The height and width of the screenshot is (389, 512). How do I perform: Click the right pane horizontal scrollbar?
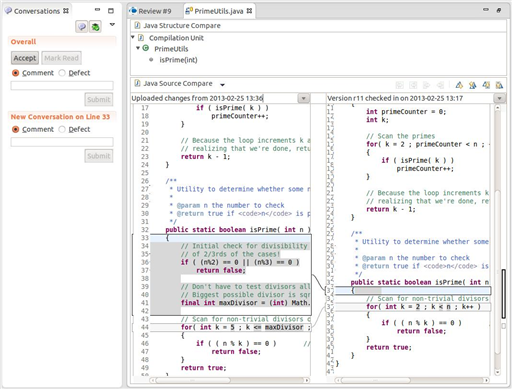point(412,380)
